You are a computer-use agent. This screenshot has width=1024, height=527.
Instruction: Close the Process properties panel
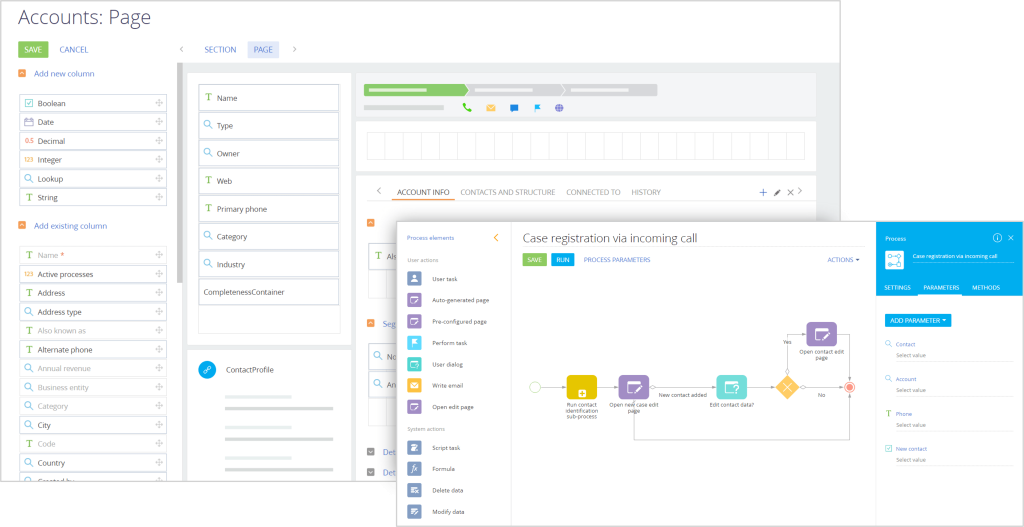[1011, 238]
